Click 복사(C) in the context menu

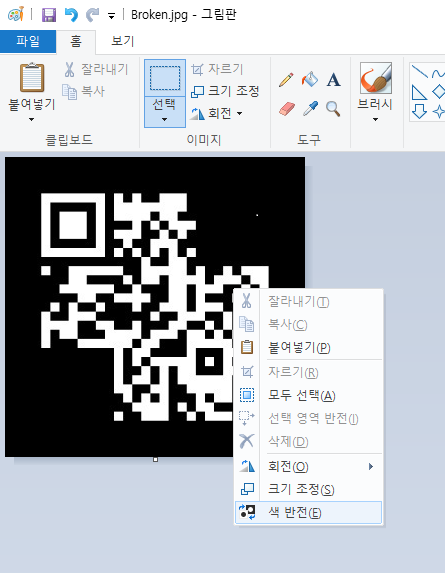(x=309, y=325)
